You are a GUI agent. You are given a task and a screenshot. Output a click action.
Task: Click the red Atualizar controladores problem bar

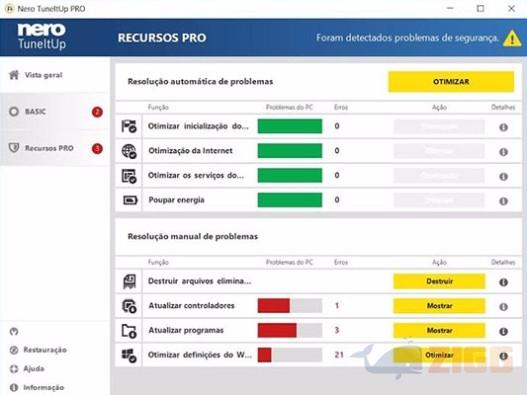pyautogui.click(x=274, y=306)
